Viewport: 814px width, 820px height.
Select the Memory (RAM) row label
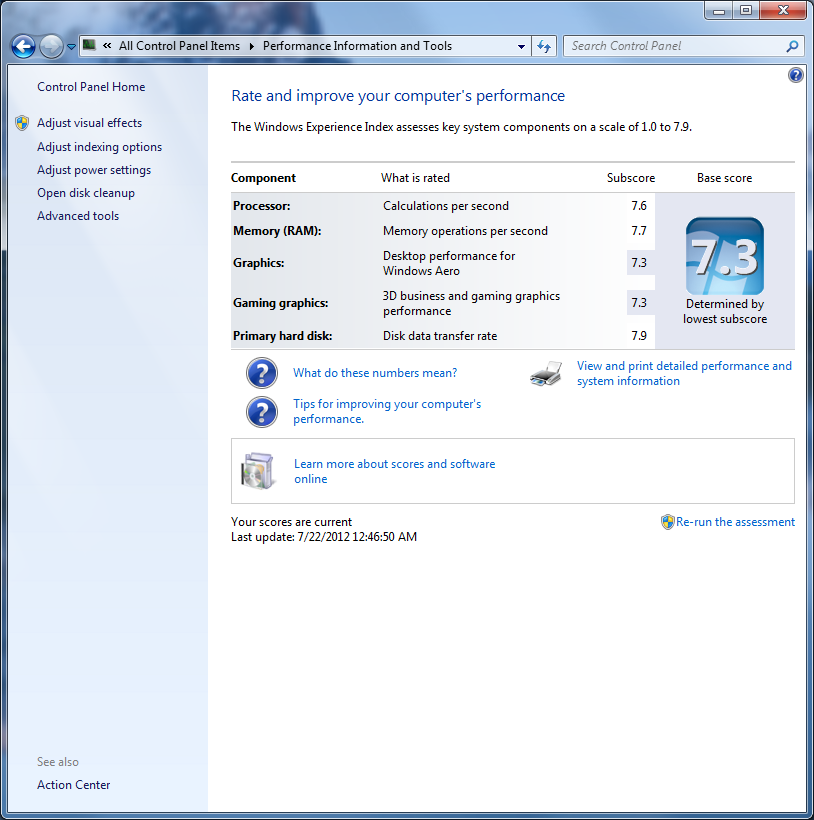[x=277, y=231]
